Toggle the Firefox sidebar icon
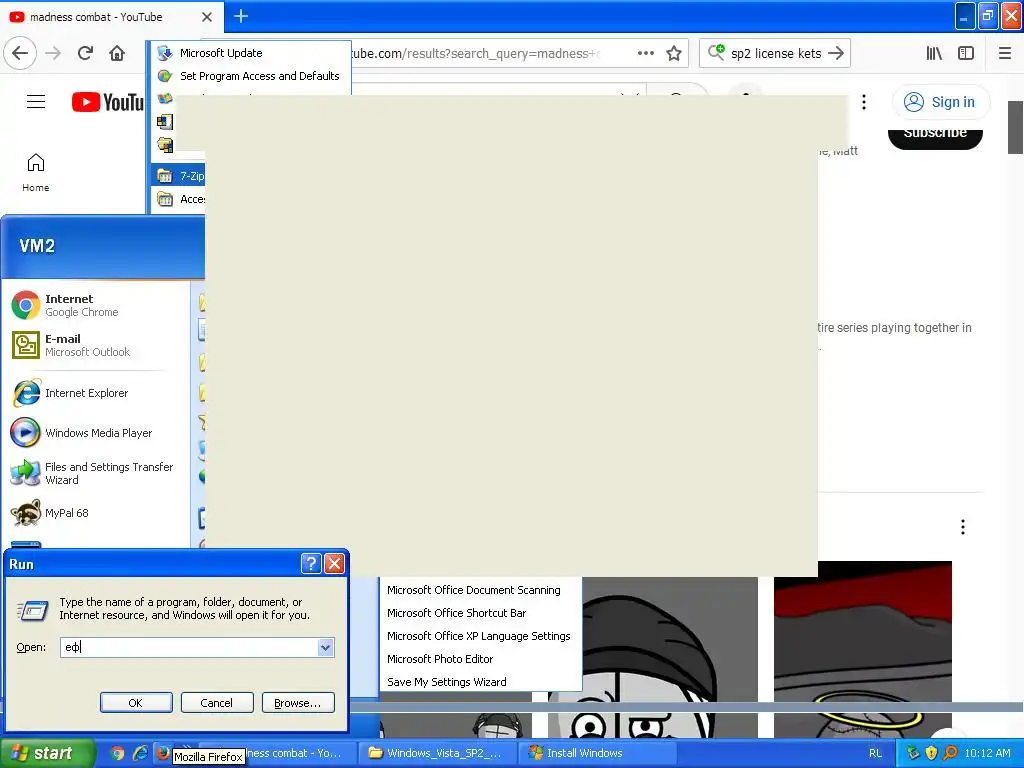Screen dimensions: 1024x768 [966, 53]
